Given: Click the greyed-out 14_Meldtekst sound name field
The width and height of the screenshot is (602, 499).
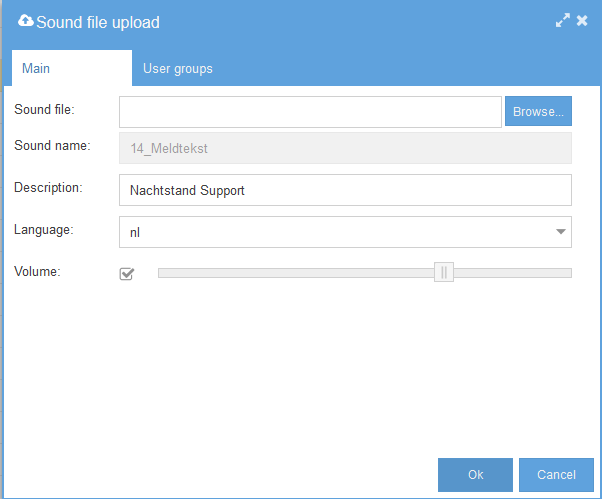Looking at the screenshot, I should coord(345,148).
